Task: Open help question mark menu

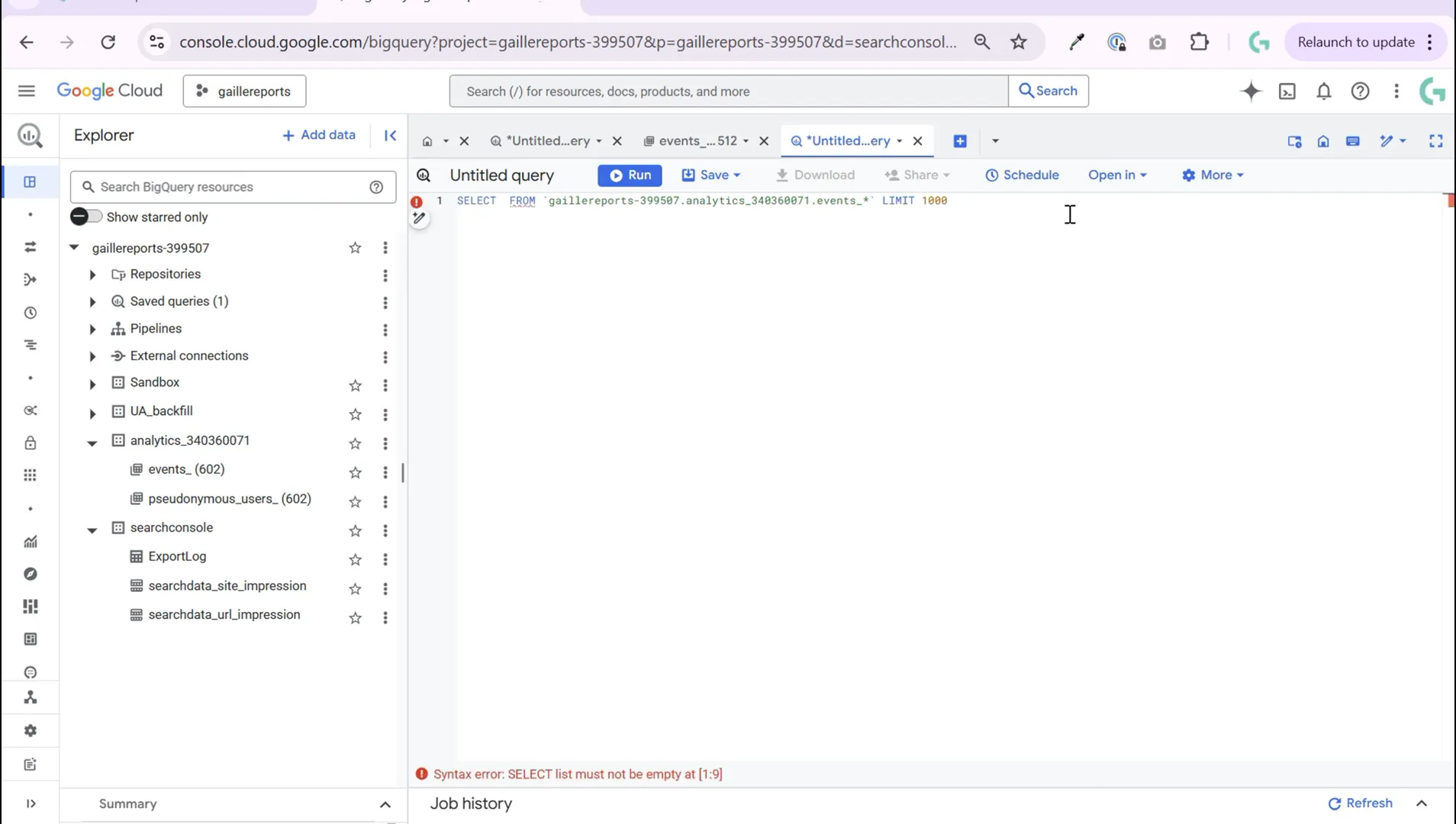Action: [1360, 91]
